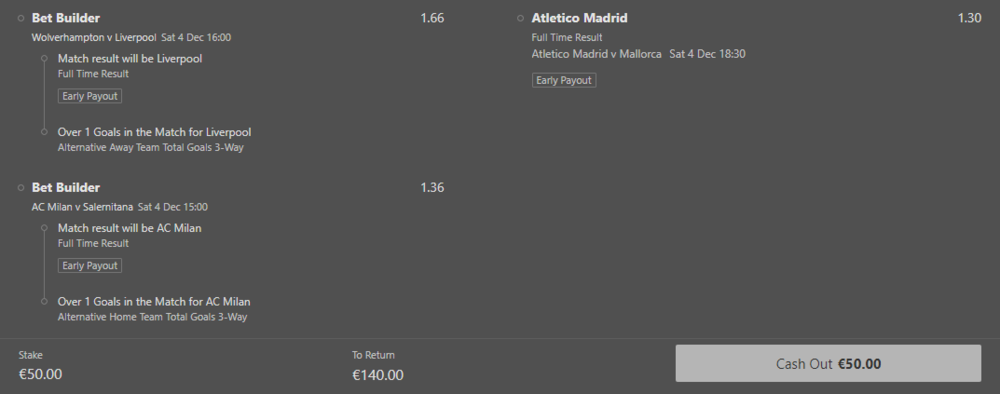This screenshot has width=1000, height=394.
Task: Click the Cash Out €50.00 button
Action: (x=828, y=363)
